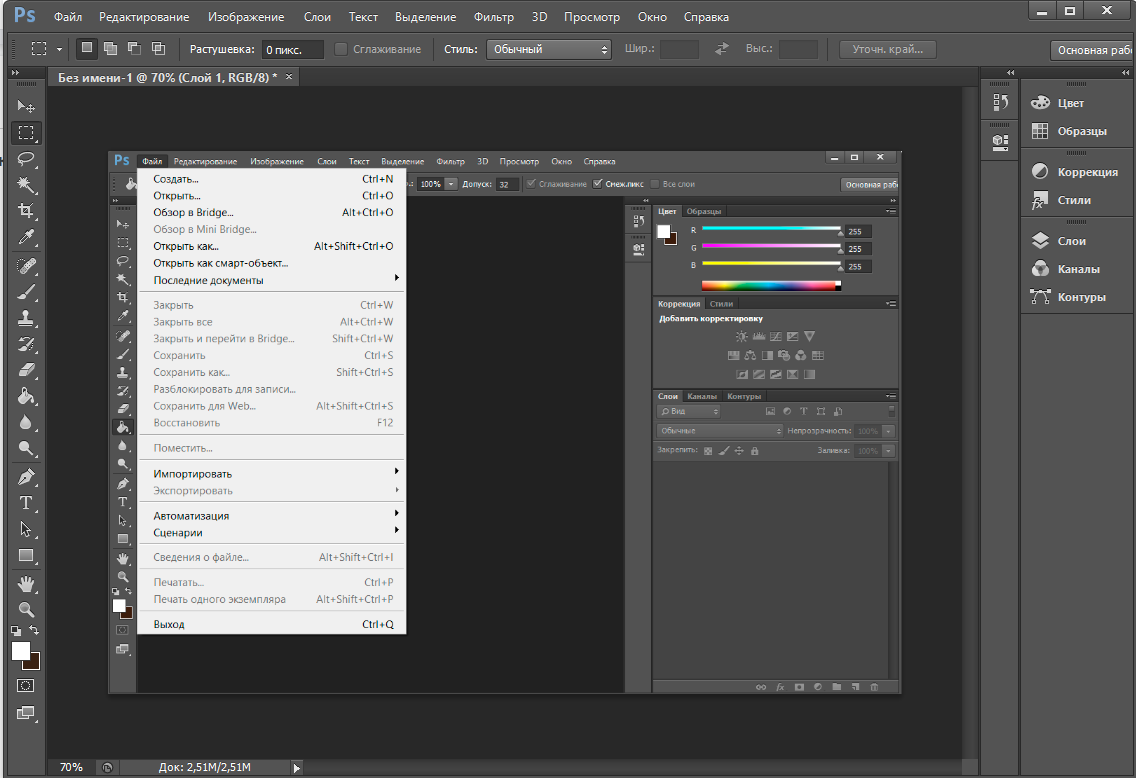The height and width of the screenshot is (778, 1136).
Task: Expand Импортировать submenu in embedded File menu
Action: 272,473
